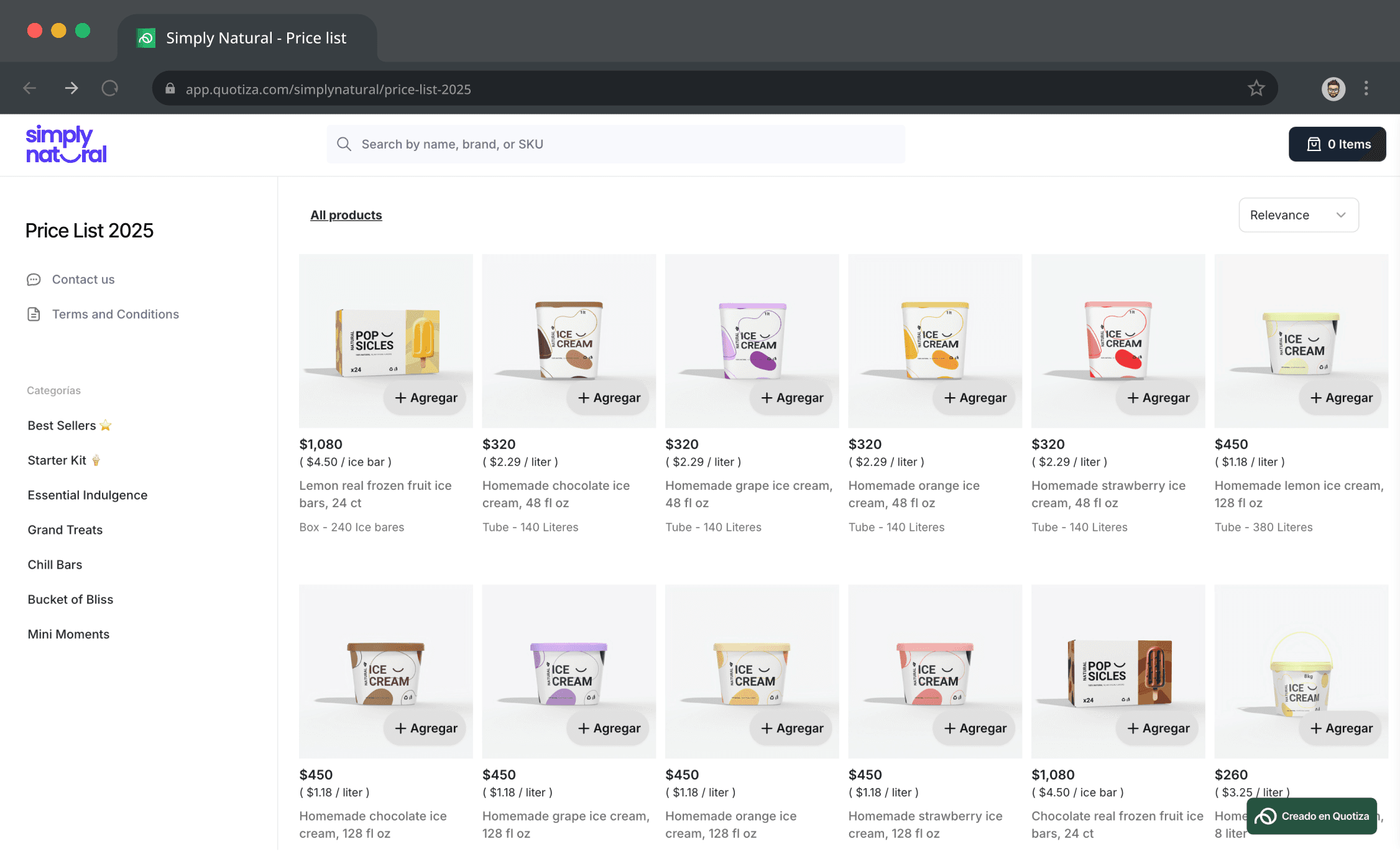This screenshot has width=1400, height=864.
Task: Reload the page with the refresh icon
Action: pos(110,88)
